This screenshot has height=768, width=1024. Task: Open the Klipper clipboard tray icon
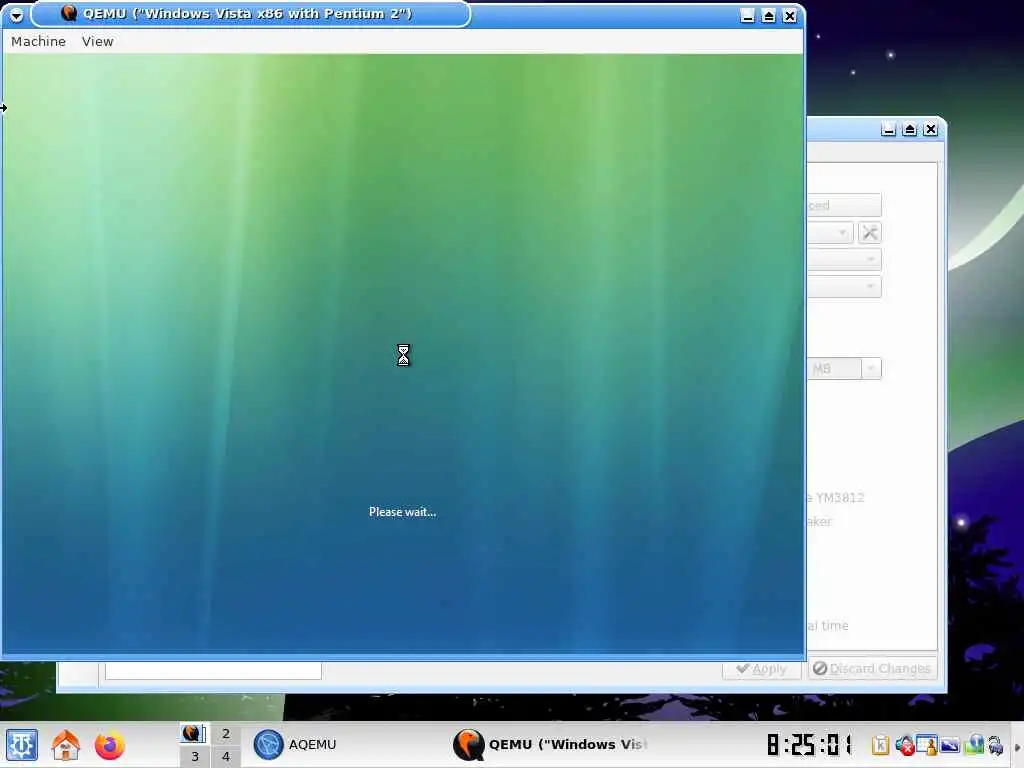[x=880, y=745]
